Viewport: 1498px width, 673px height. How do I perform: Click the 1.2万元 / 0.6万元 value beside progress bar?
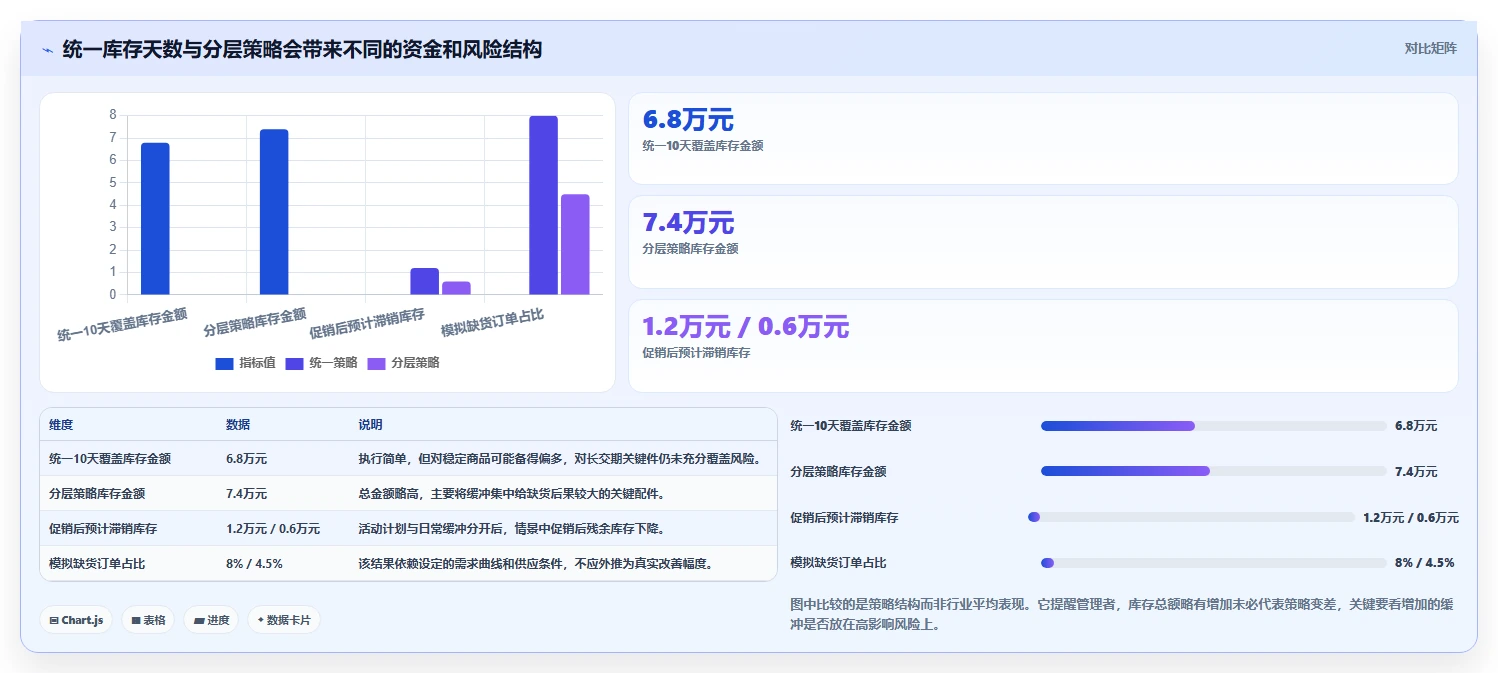click(1411, 518)
